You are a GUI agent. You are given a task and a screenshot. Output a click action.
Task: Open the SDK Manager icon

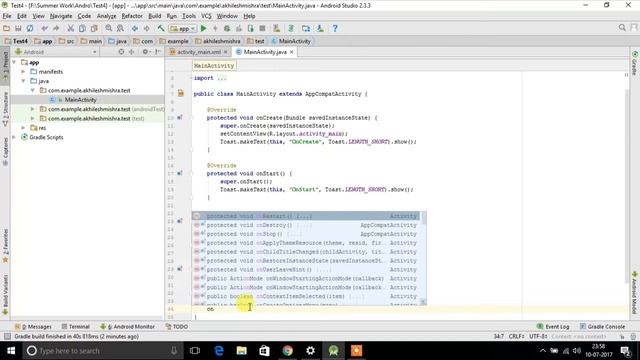pos(320,28)
